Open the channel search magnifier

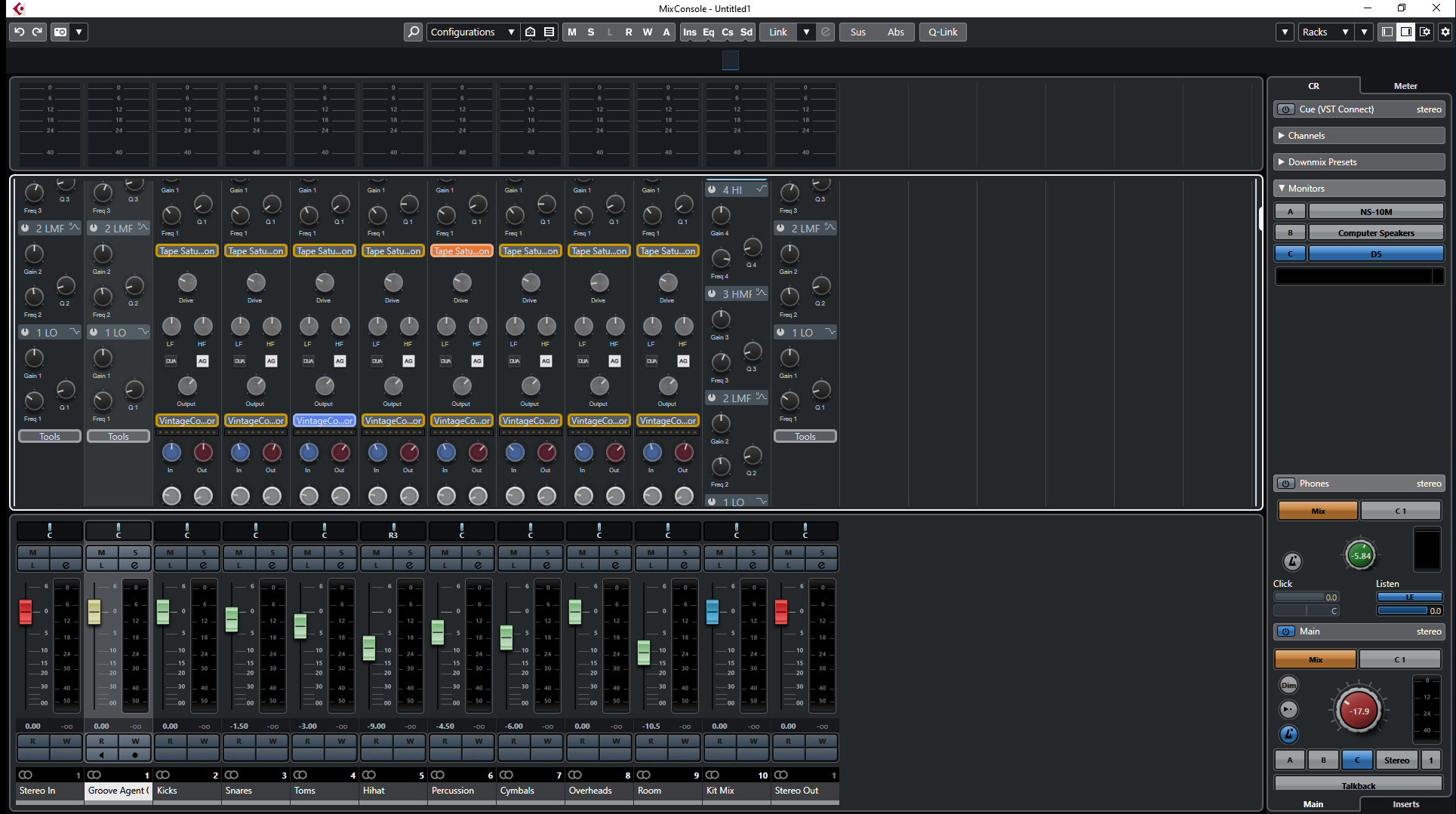[413, 32]
